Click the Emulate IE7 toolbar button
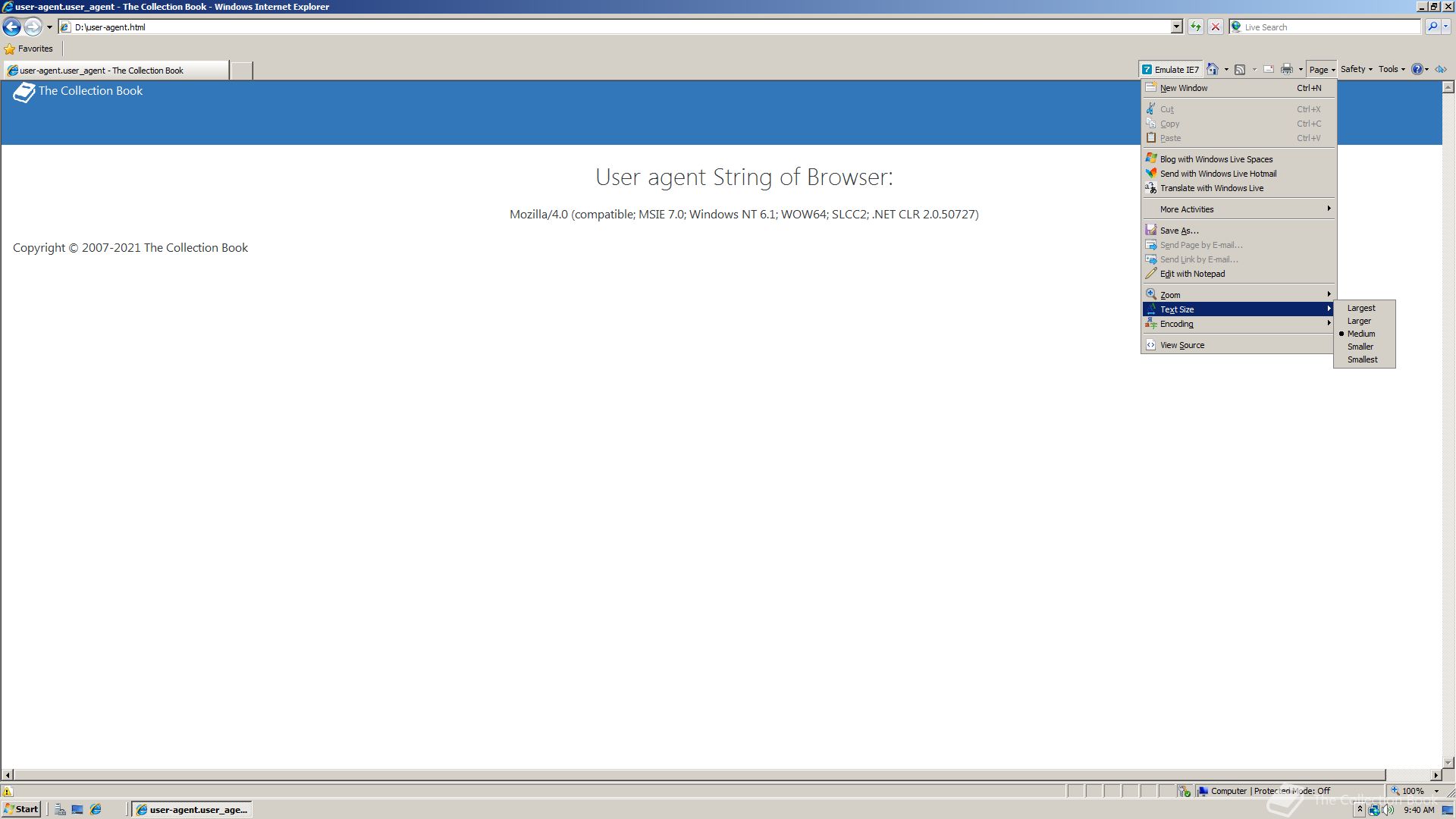 click(1171, 70)
